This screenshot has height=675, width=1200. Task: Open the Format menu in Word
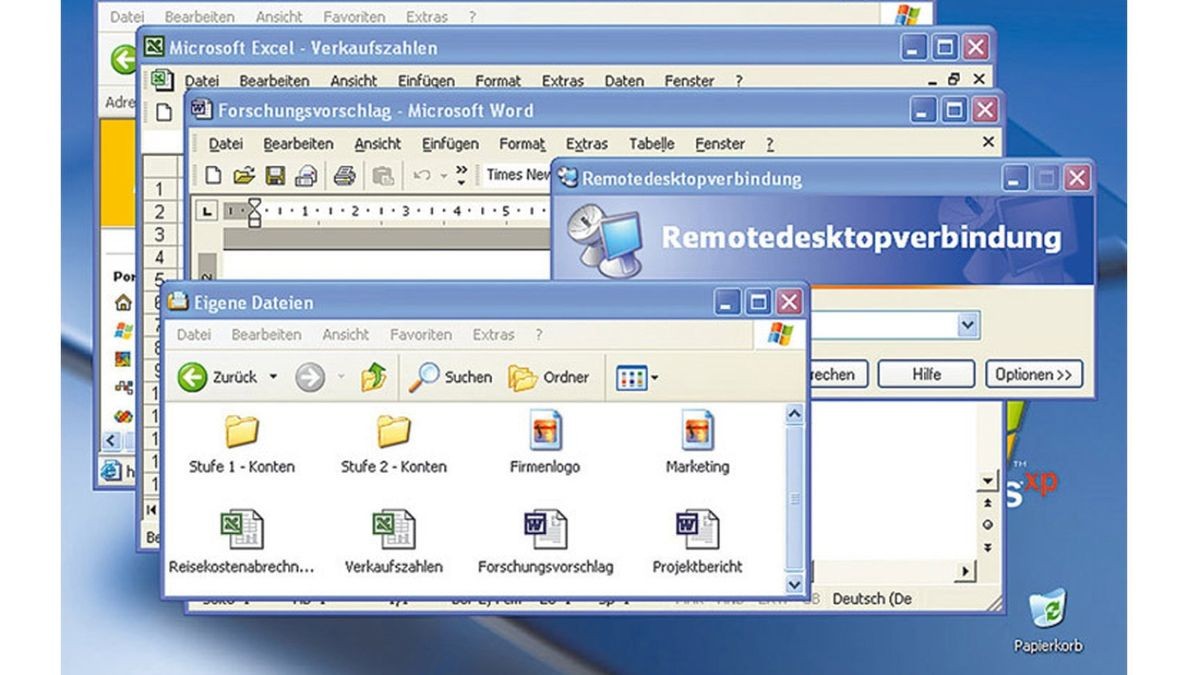[521, 143]
